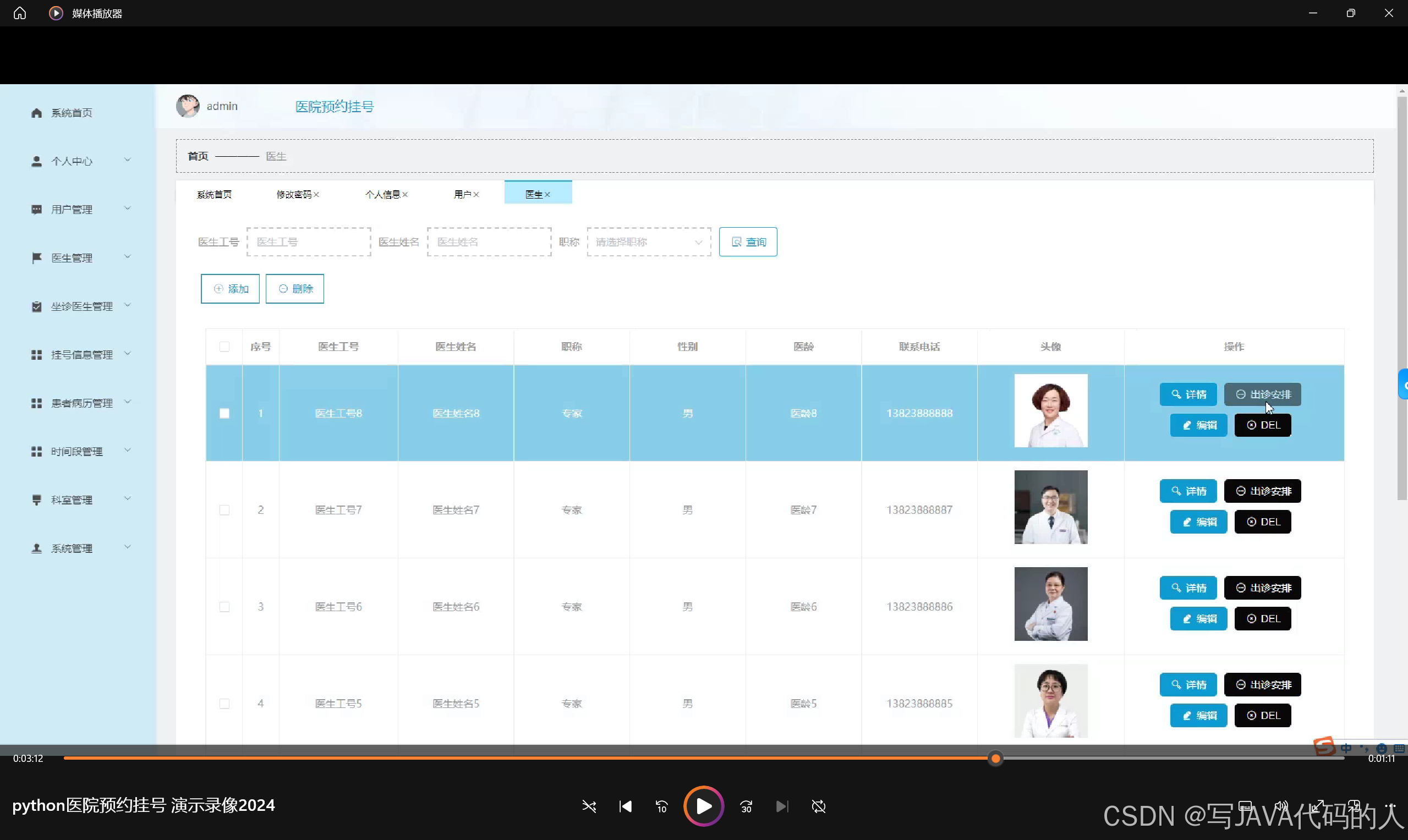Click the admin avatar image
Screen dimensions: 1408x840
[188, 106]
